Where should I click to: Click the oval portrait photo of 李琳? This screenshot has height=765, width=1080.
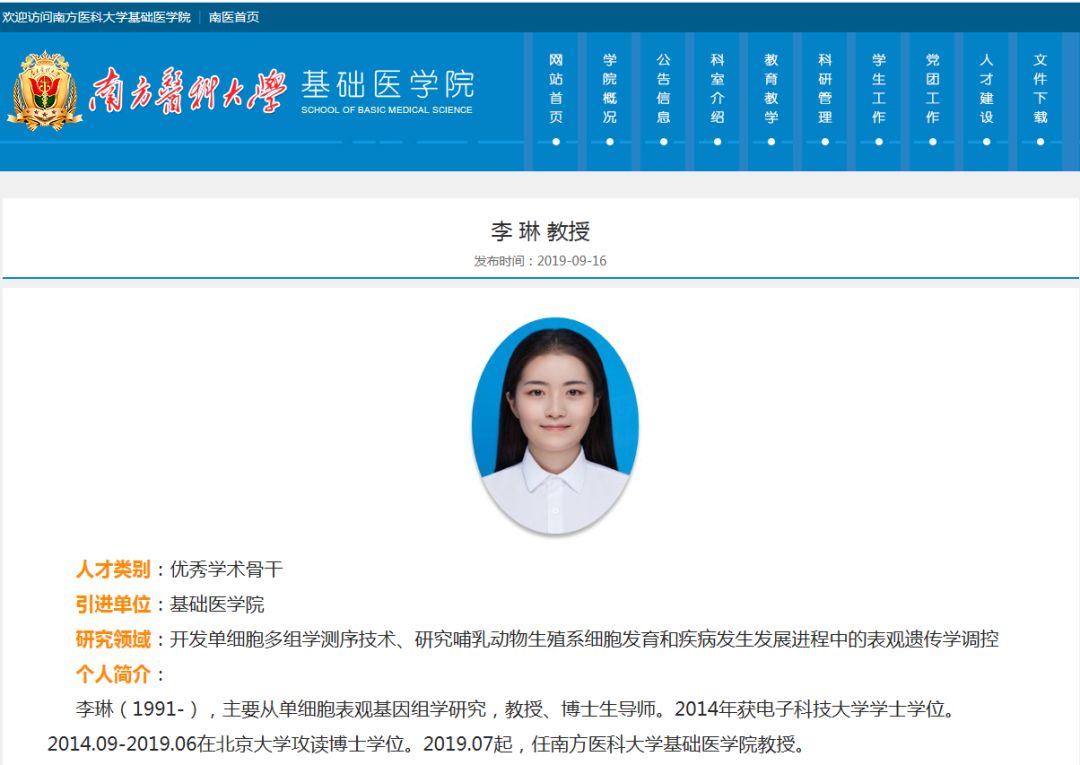(x=555, y=426)
